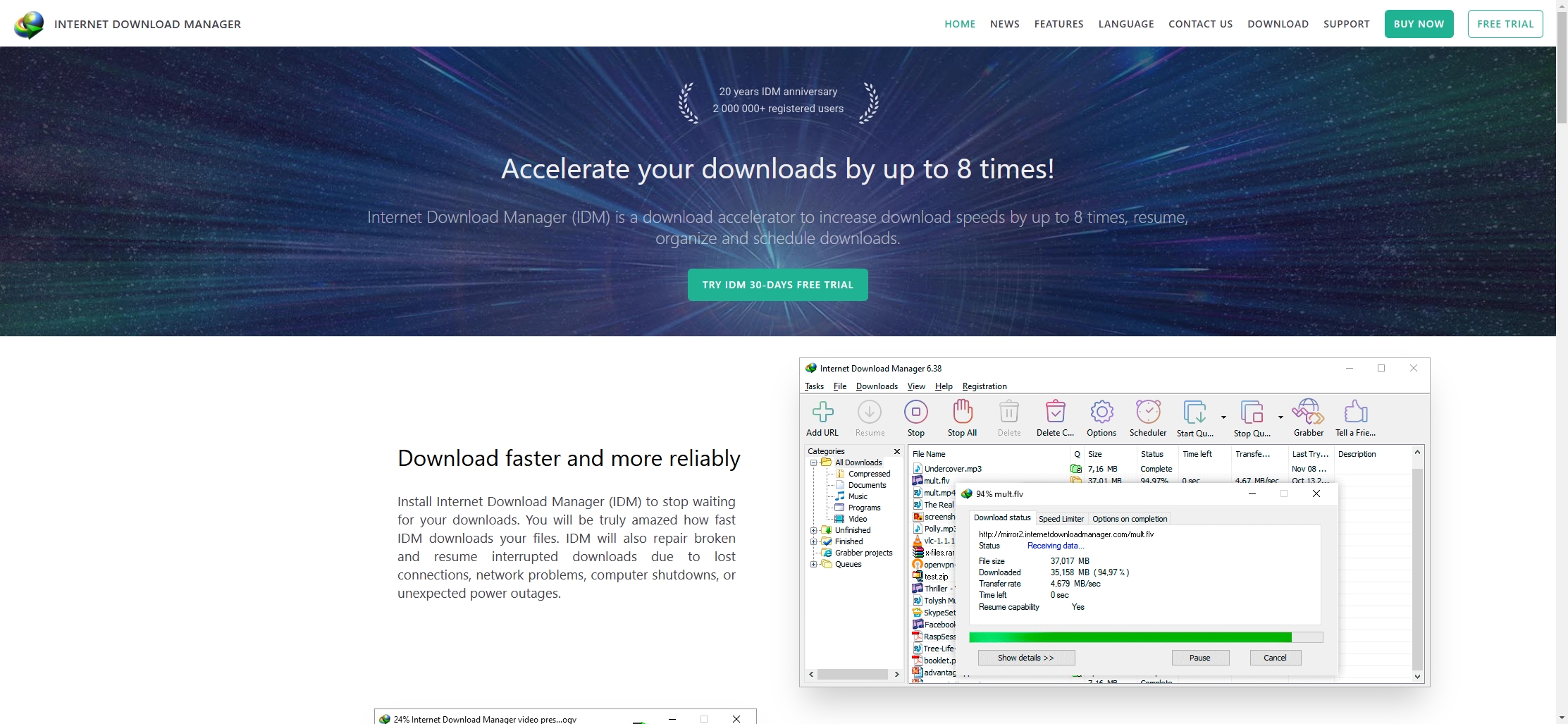Click the BUY NOW button
The image size is (1568, 724).
pyautogui.click(x=1419, y=24)
